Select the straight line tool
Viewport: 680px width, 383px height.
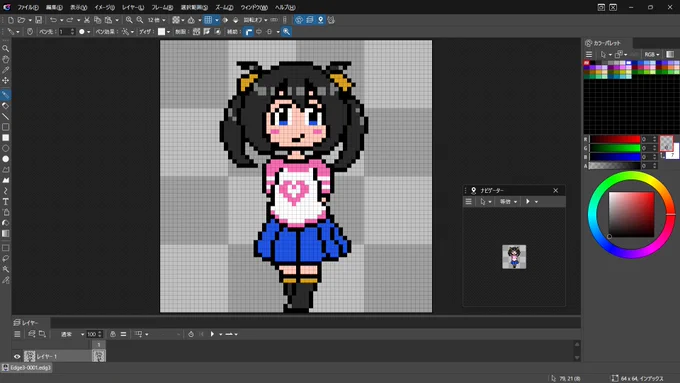6,116
